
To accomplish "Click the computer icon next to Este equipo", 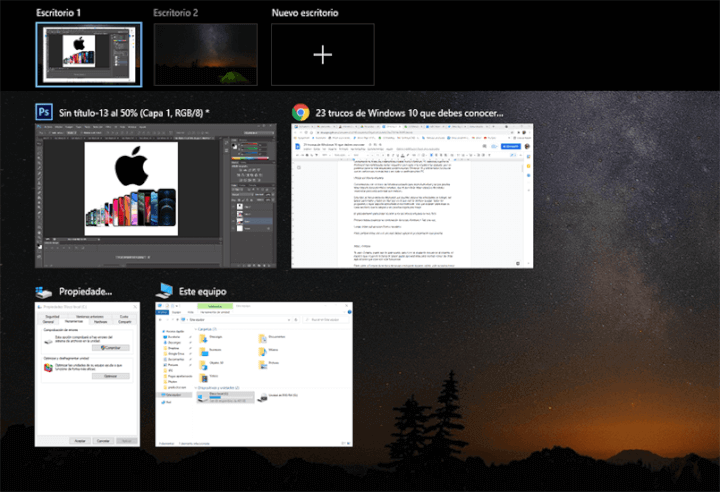I will (164, 291).
